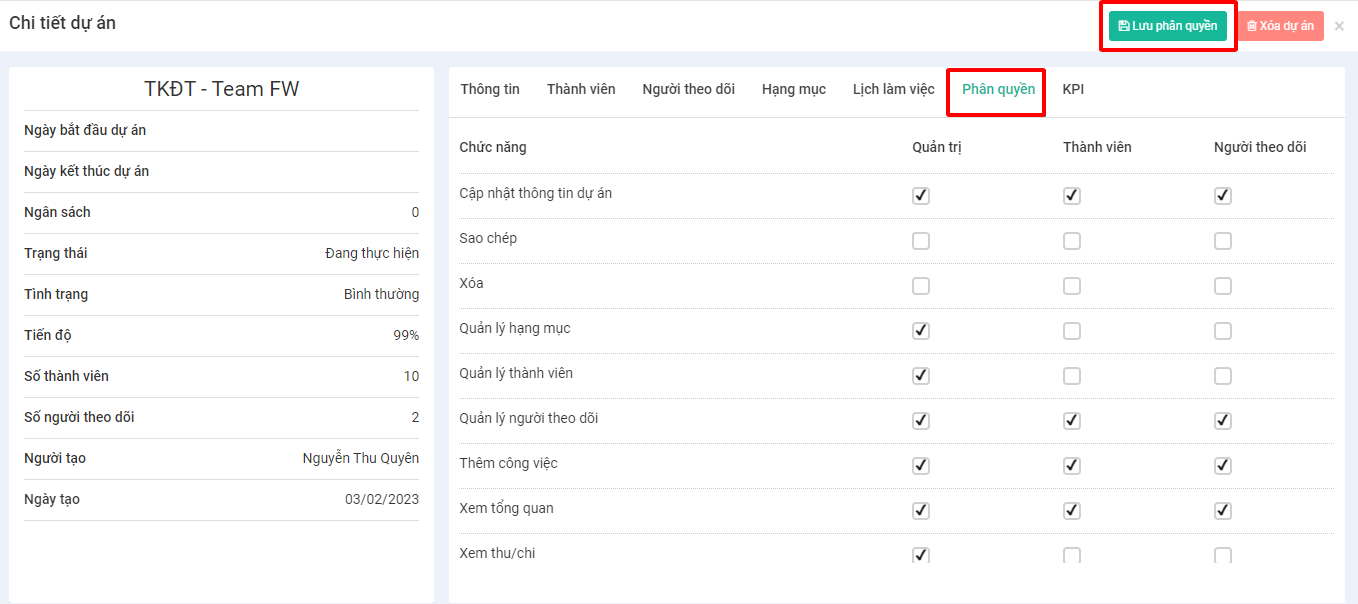1358x604 pixels.
Task: Uncheck Quản lý người theo dõi for Thành viên
Action: click(x=1072, y=421)
